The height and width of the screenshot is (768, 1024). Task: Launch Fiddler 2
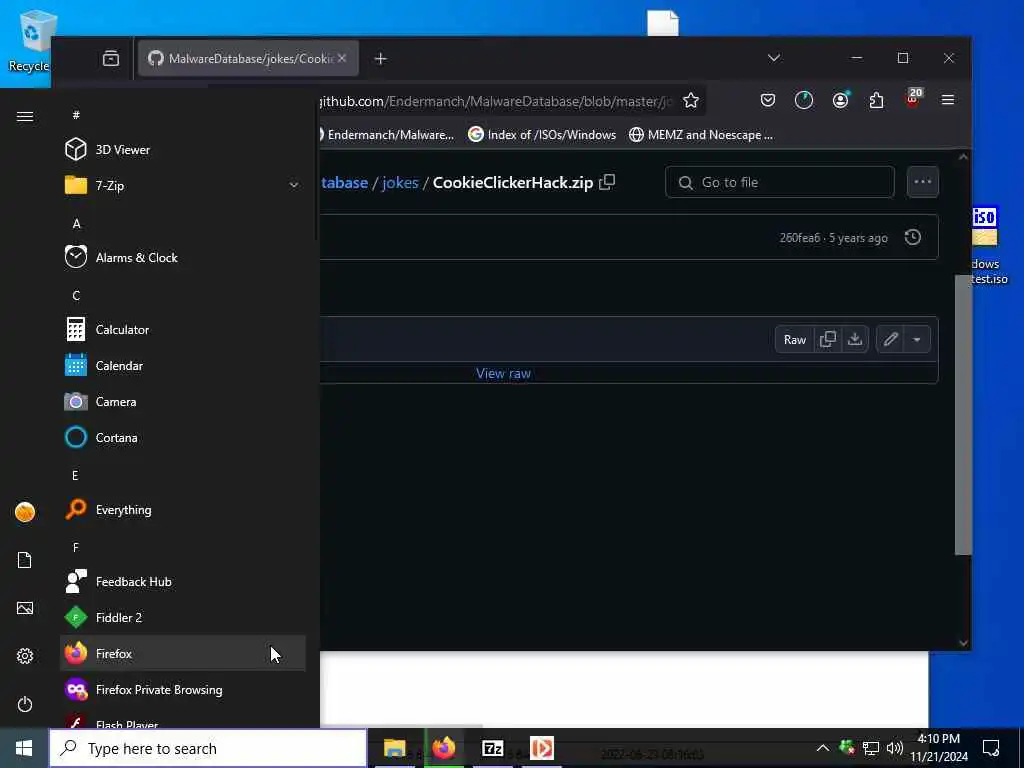tap(183, 617)
